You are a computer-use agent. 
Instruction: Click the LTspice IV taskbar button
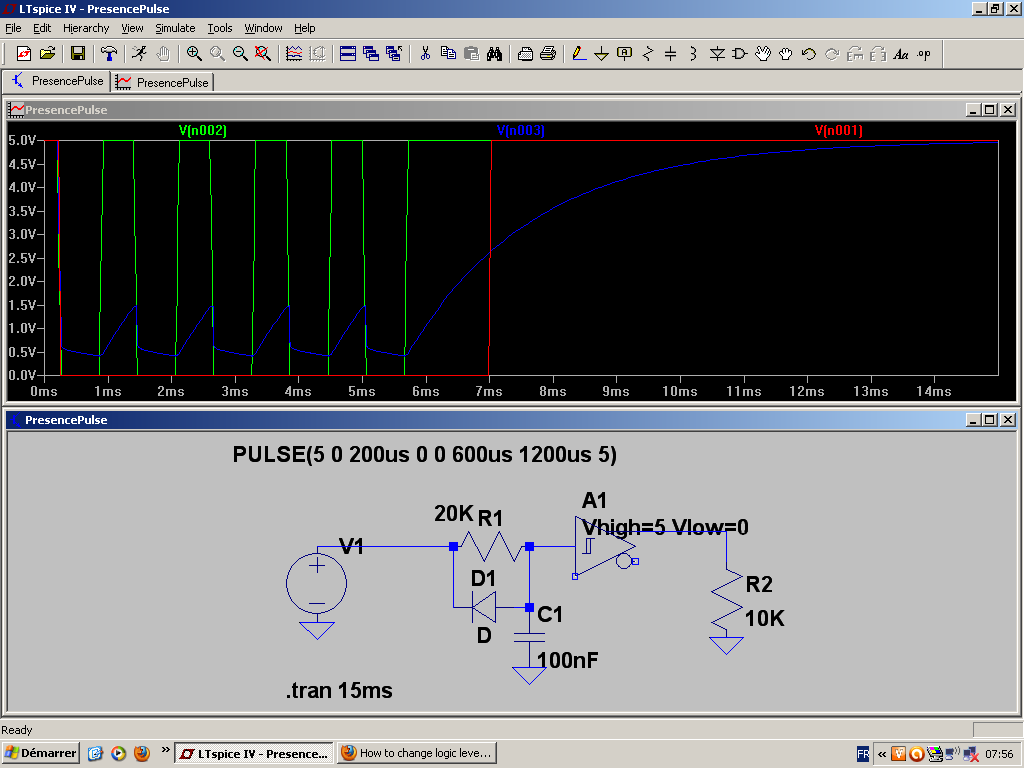(x=254, y=753)
